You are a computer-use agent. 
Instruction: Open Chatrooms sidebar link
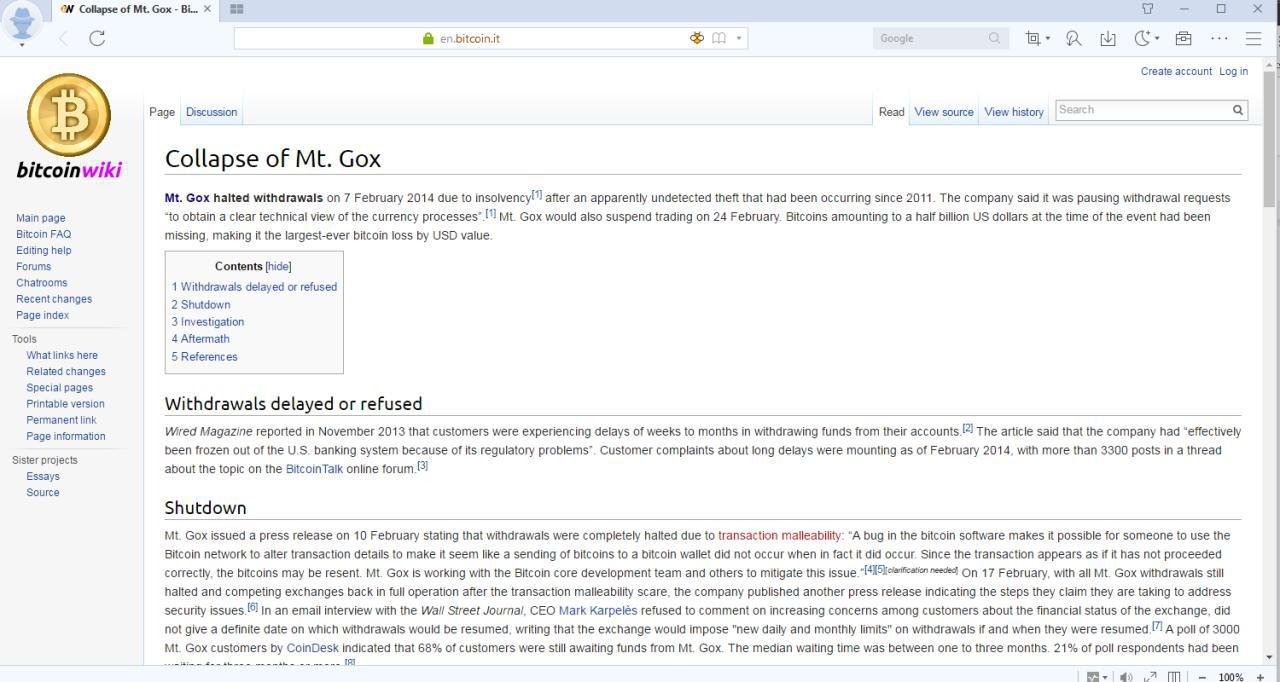click(41, 283)
